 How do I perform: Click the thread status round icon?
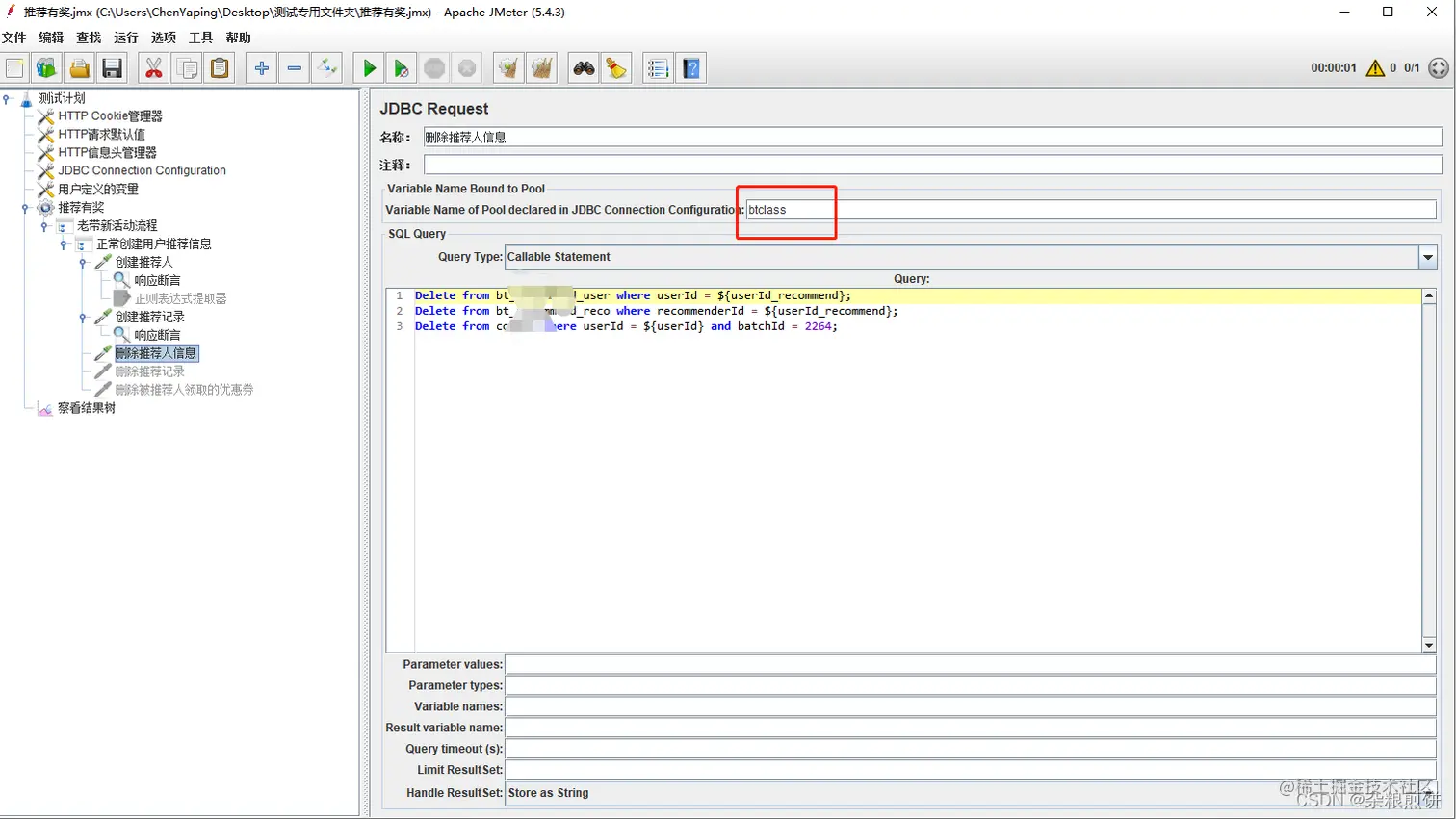click(x=1439, y=68)
